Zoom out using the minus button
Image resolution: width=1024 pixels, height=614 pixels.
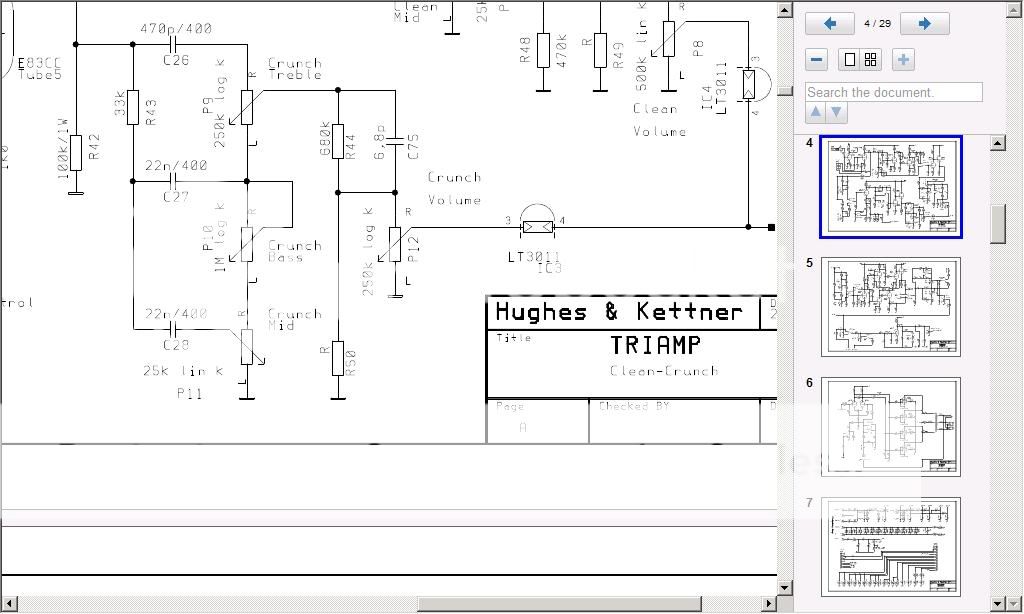click(x=815, y=59)
